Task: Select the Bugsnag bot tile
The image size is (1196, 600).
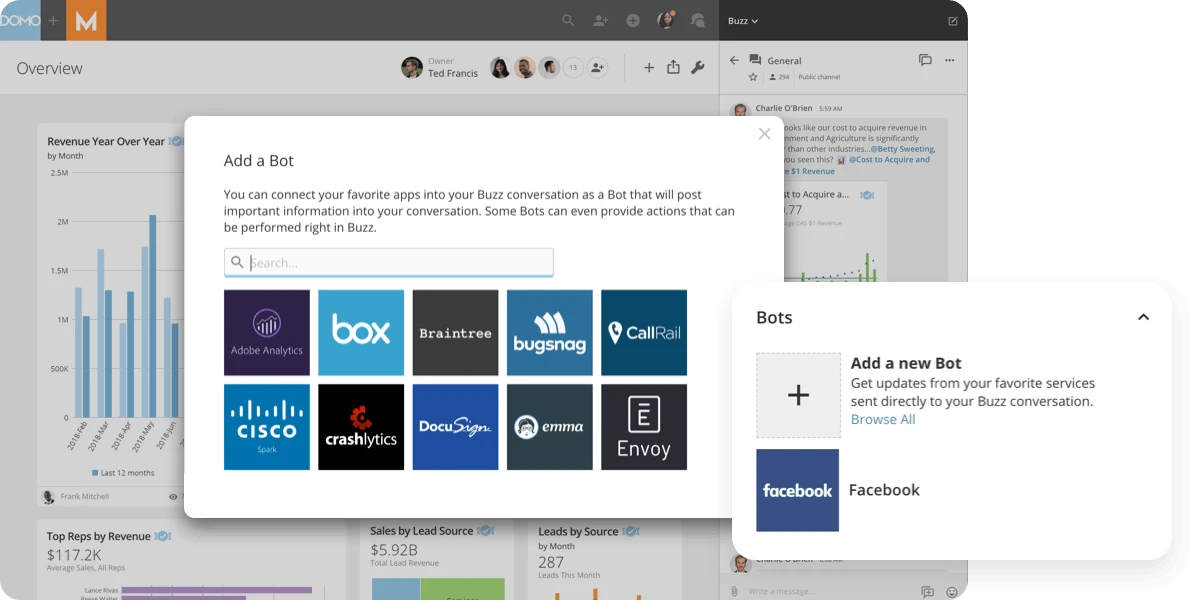Action: pos(549,332)
